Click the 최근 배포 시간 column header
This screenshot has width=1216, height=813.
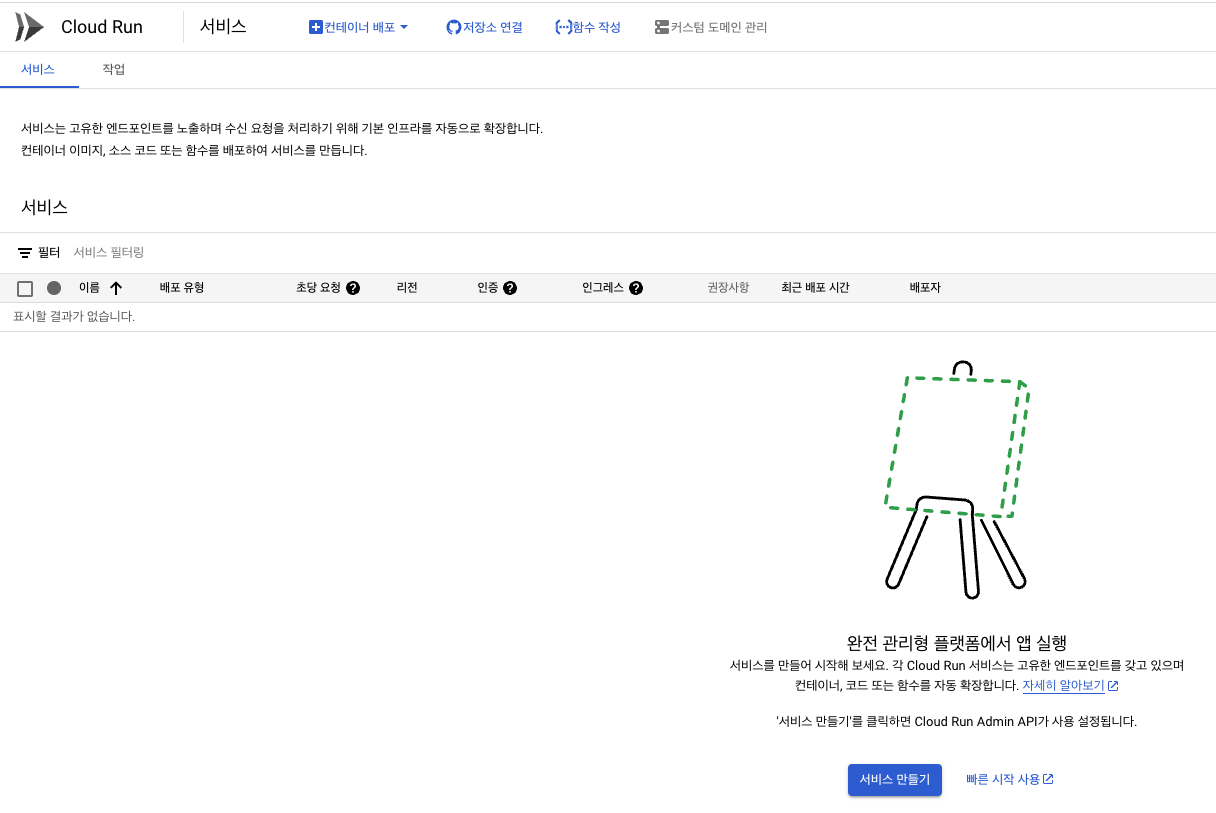(x=815, y=288)
